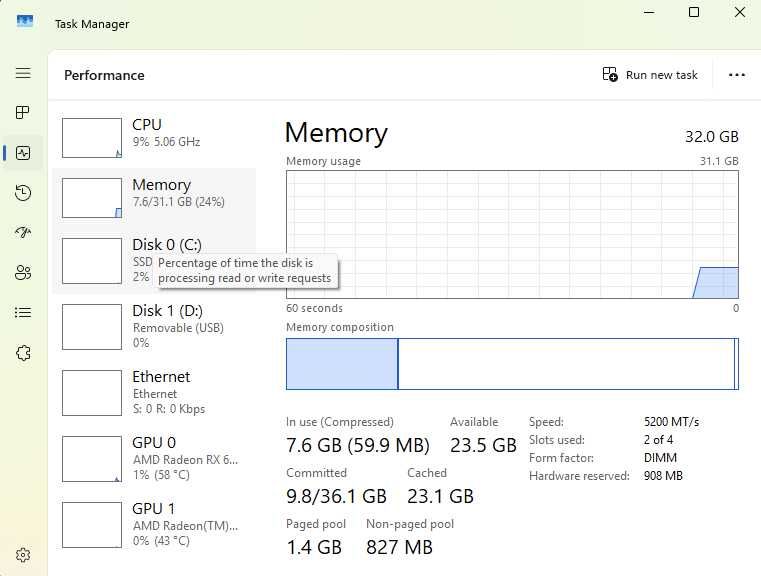This screenshot has height=576, width=761.
Task: Open the Services puzzle icon
Action: [23, 353]
